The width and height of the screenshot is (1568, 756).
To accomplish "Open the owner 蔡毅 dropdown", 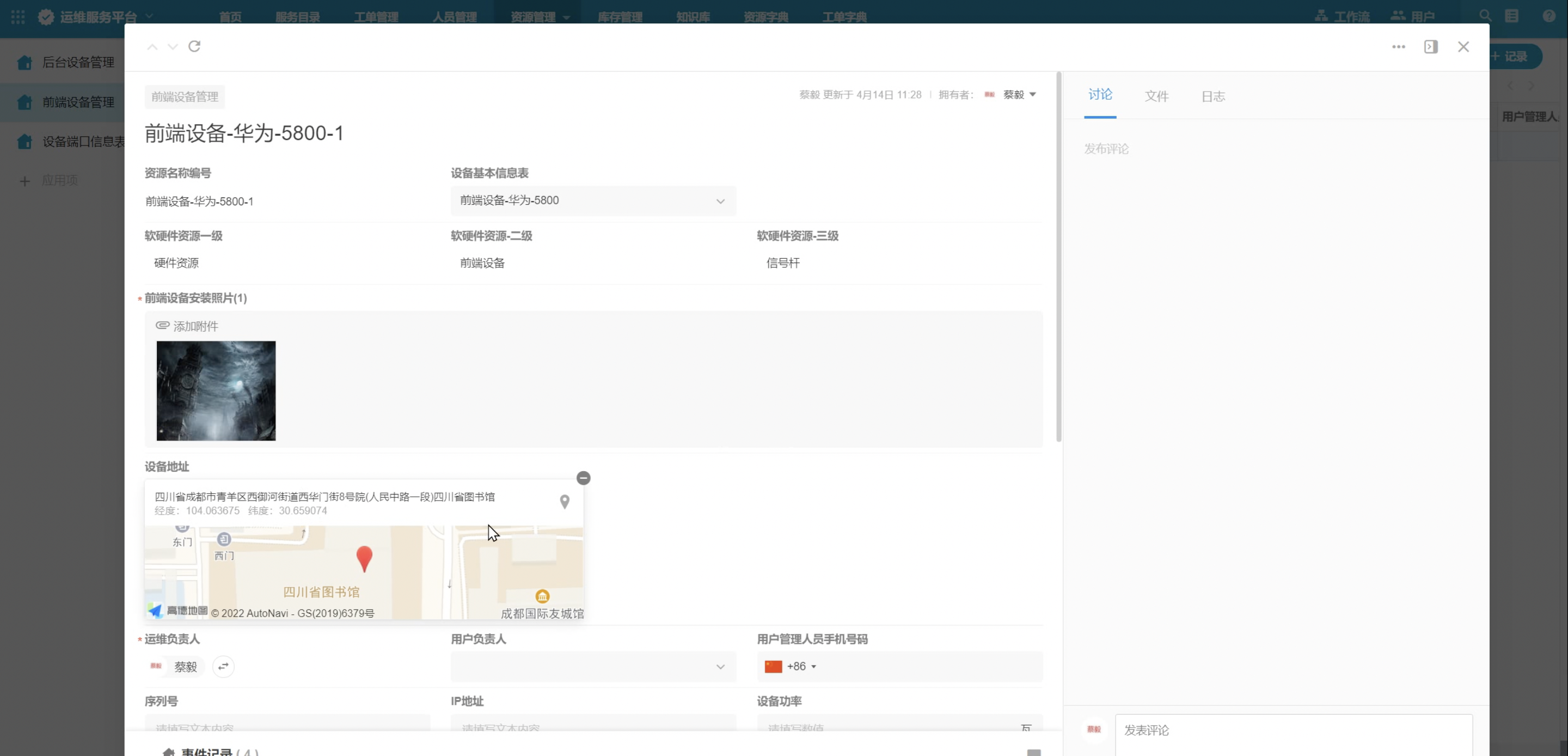I will pyautogui.click(x=1019, y=94).
